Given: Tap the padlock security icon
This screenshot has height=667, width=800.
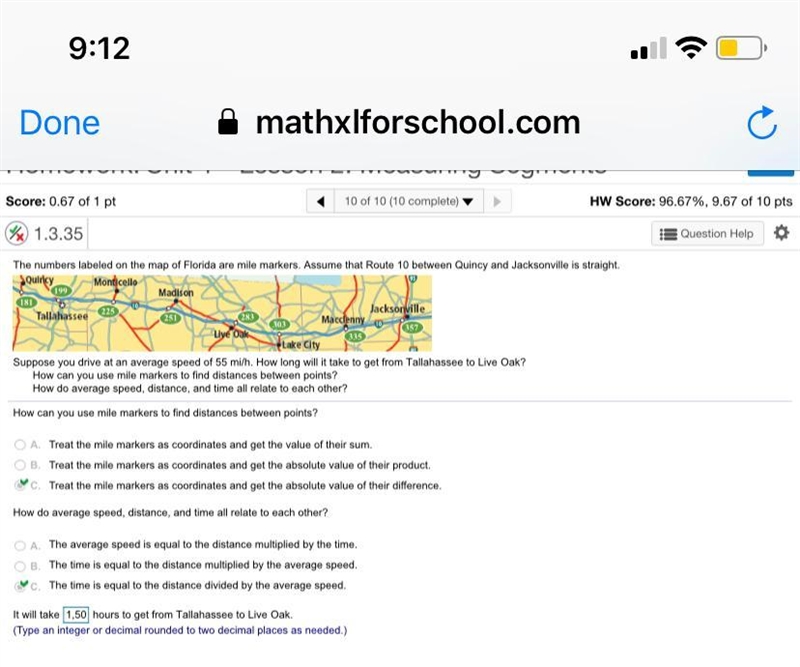Looking at the screenshot, I should 228,122.
